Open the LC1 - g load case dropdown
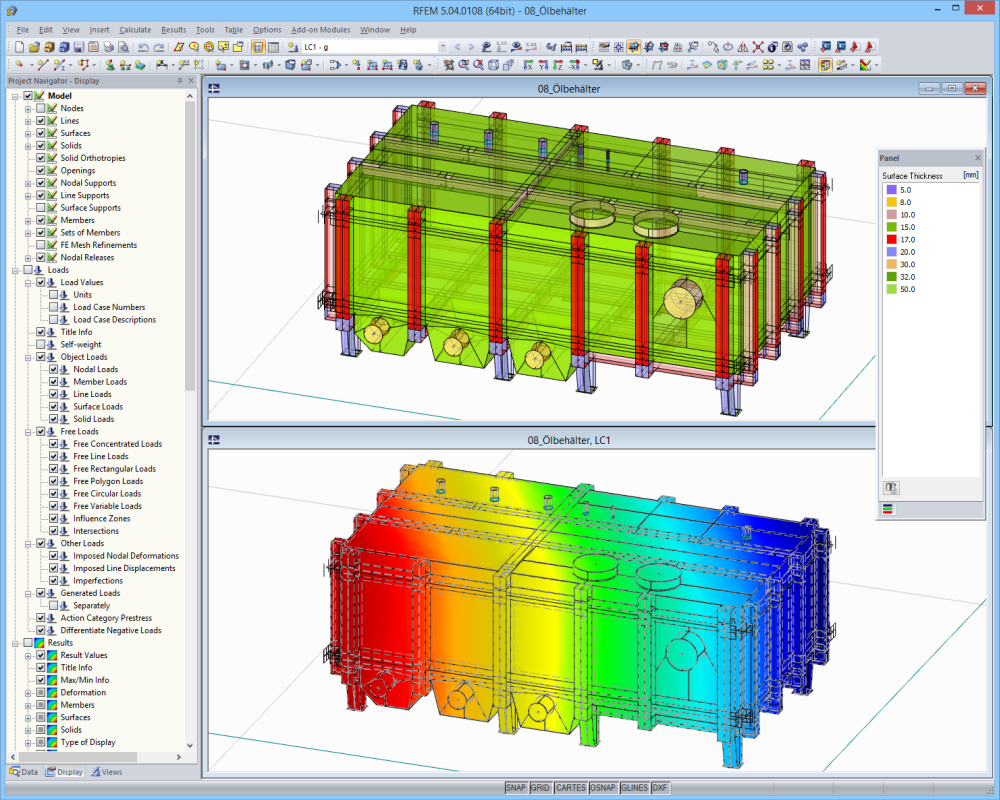The image size is (1000, 800). point(443,45)
